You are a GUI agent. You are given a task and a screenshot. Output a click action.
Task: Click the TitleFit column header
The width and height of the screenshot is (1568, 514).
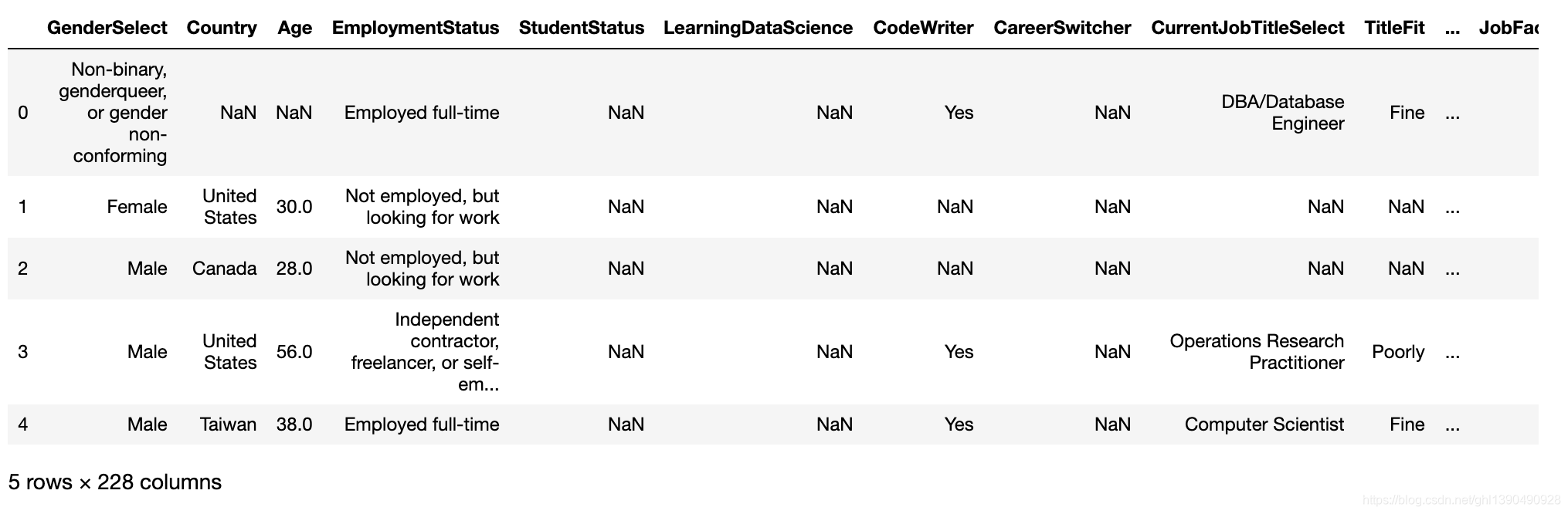coord(1394,28)
